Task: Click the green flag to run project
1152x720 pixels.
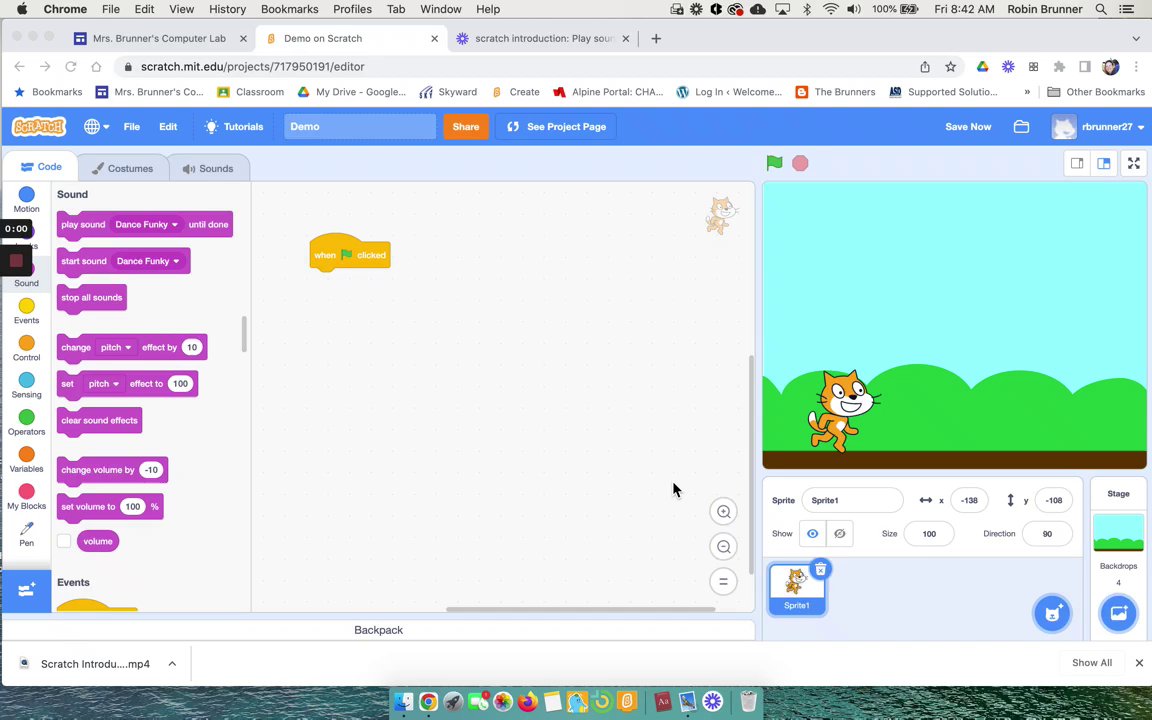Action: click(774, 163)
